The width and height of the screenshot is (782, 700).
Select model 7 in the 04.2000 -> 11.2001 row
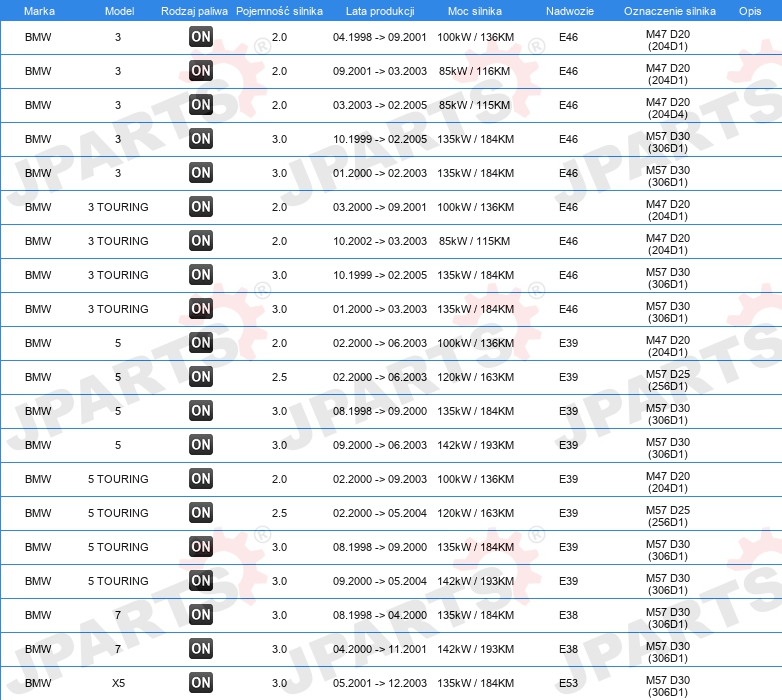point(118,649)
